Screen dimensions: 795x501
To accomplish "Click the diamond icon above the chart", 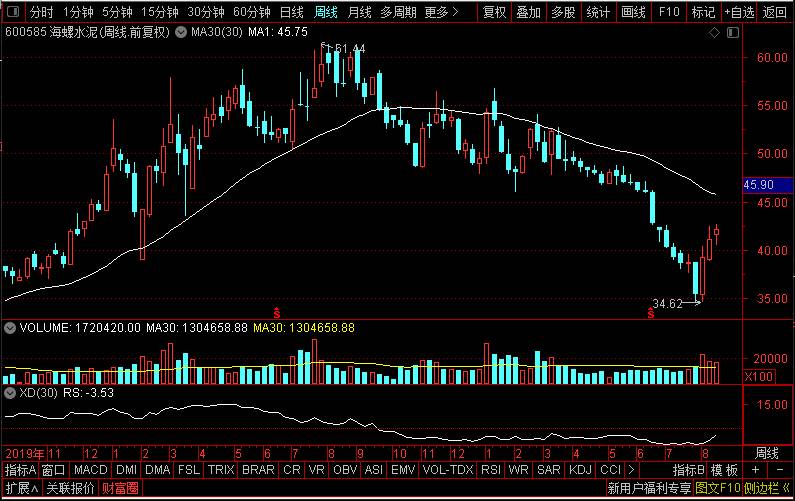I will [714, 32].
